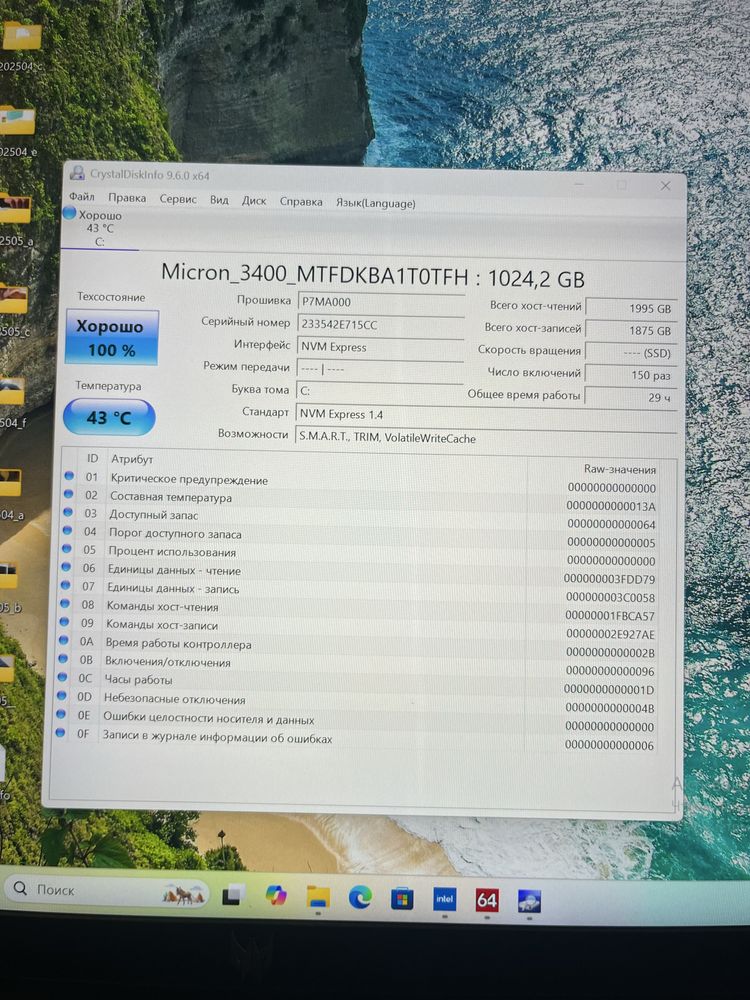Click the power-on hours value 29 ч
The height and width of the screenshot is (1000, 750).
tap(631, 397)
